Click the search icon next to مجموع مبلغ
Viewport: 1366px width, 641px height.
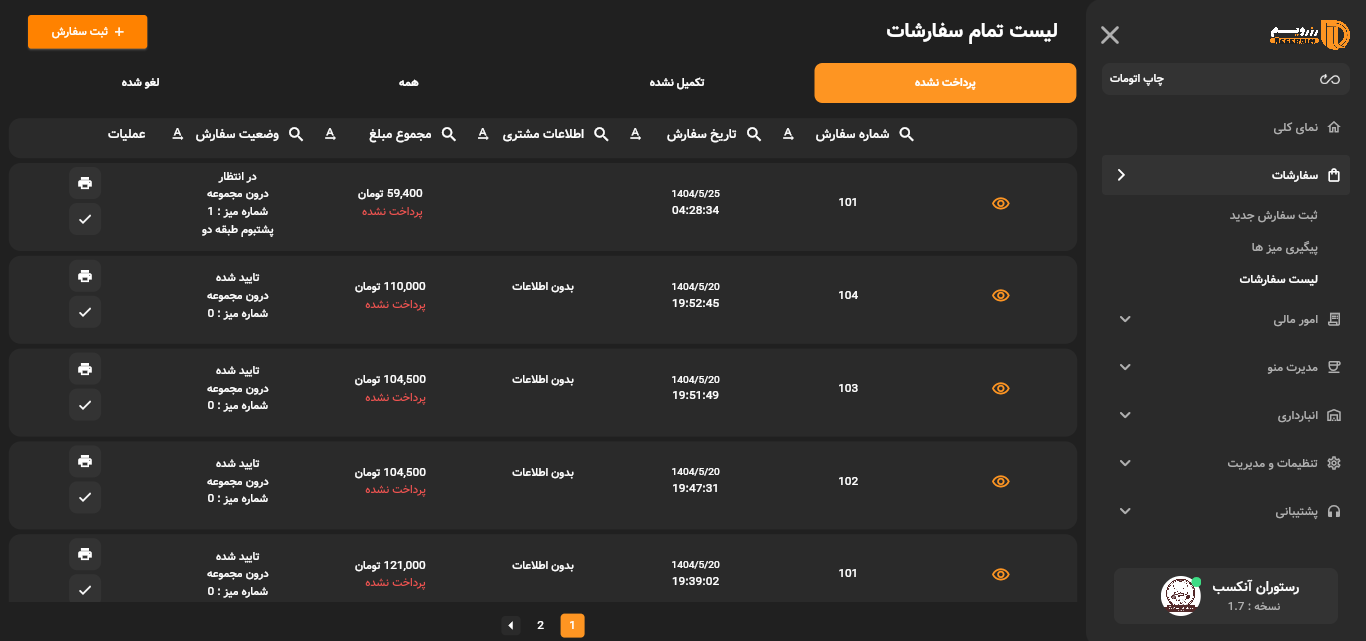click(x=449, y=134)
